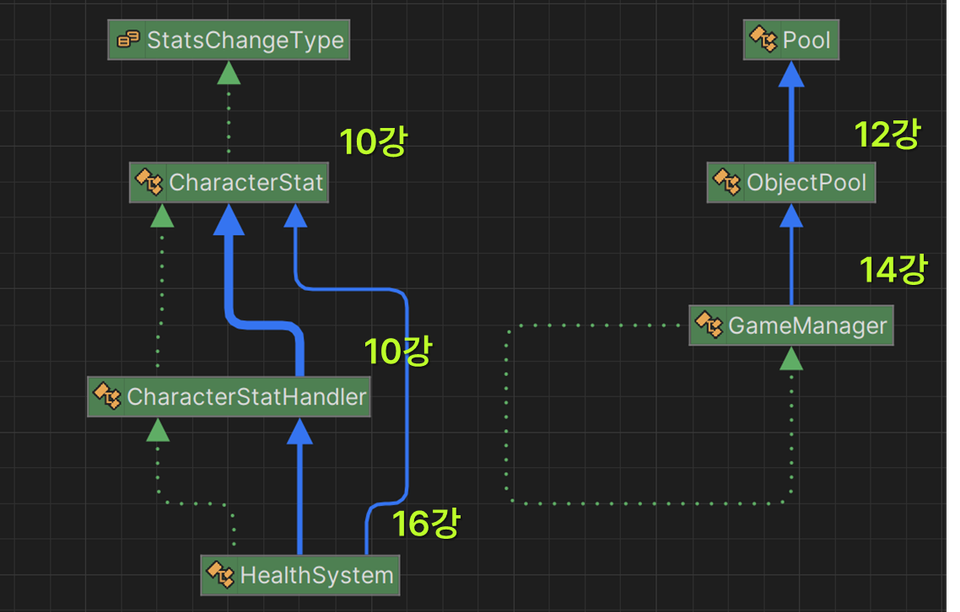Viewport: 960px width, 612px height.
Task: Click the HealthSystem script icon
Action: [x=220, y=574]
